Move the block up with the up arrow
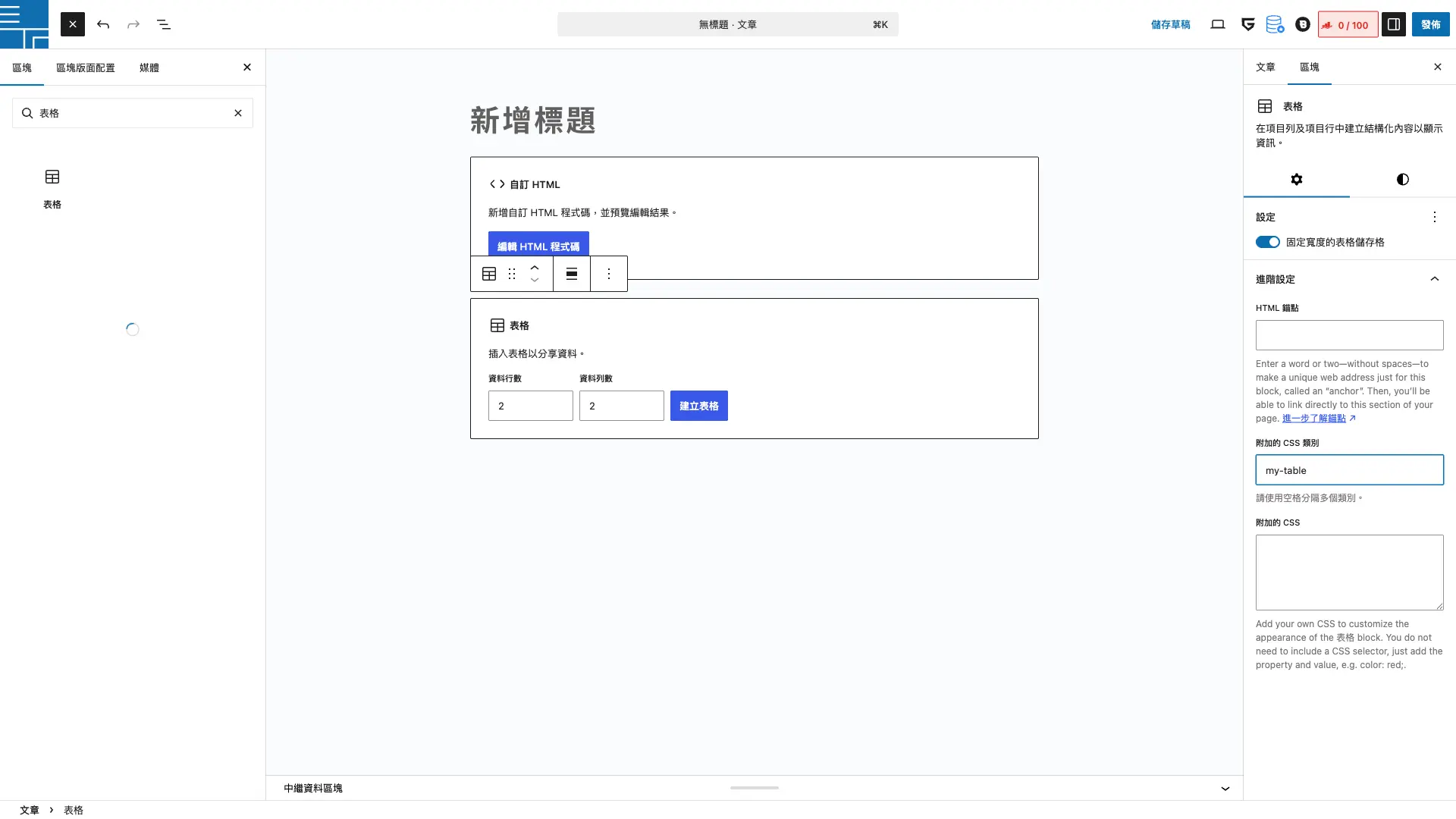The width and height of the screenshot is (1456, 819). click(535, 267)
